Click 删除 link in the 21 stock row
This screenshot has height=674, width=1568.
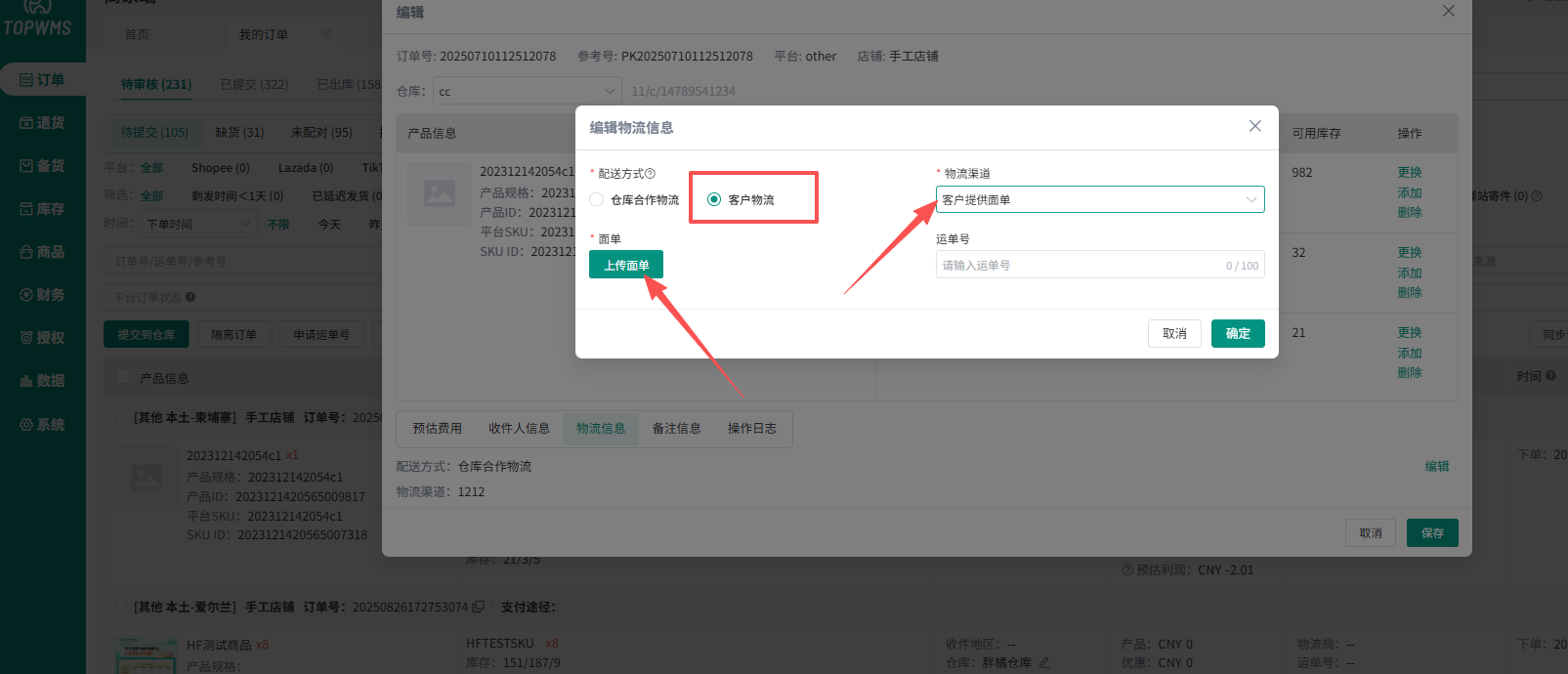1410,372
